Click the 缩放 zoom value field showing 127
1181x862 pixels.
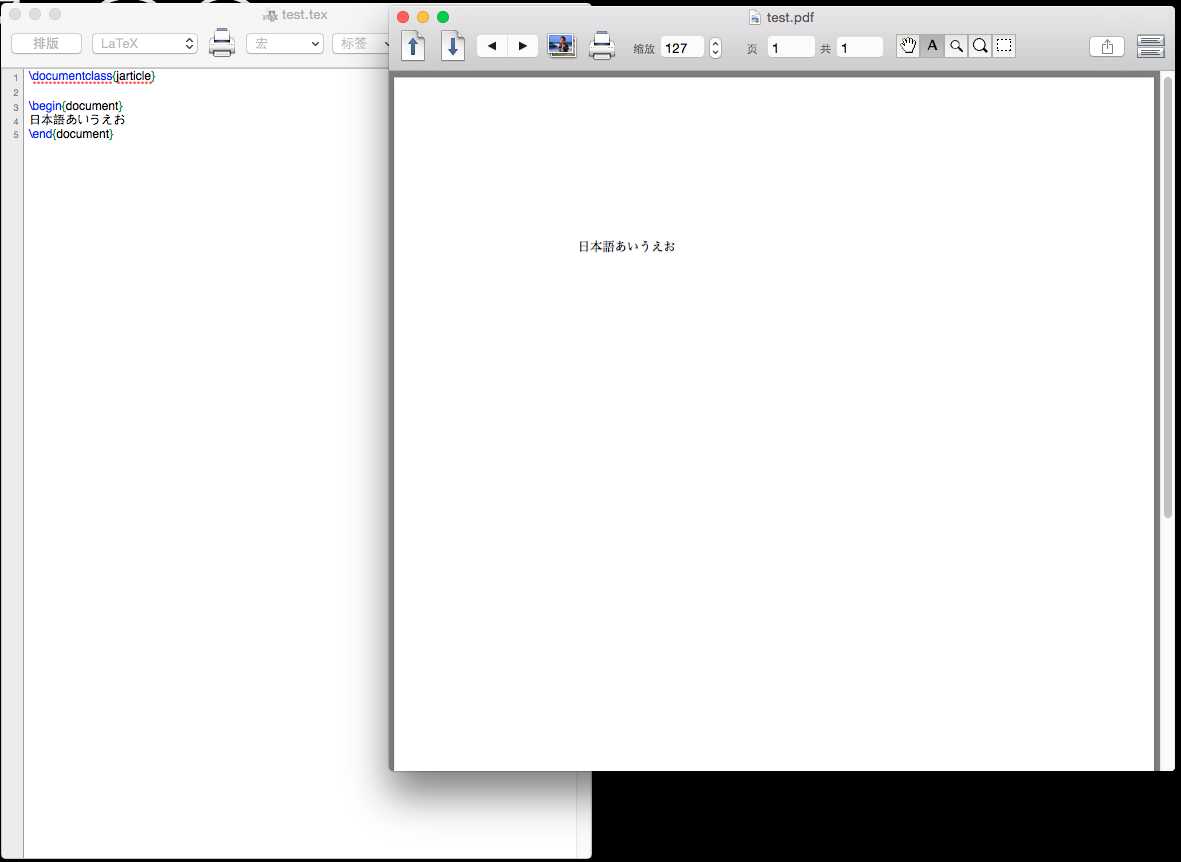[682, 47]
